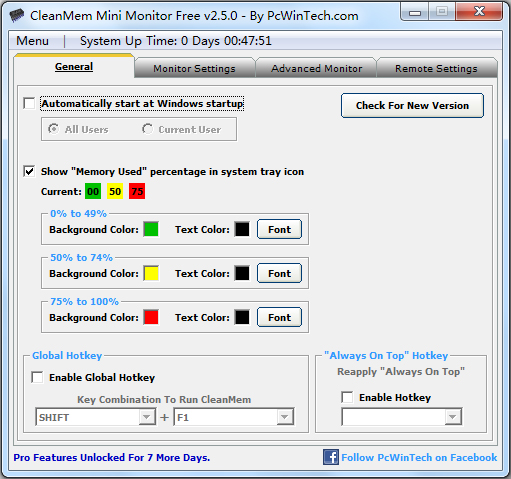Tick the Enable Global Hotkey checkbox
Screen dimensions: 511x479
tap(37, 377)
